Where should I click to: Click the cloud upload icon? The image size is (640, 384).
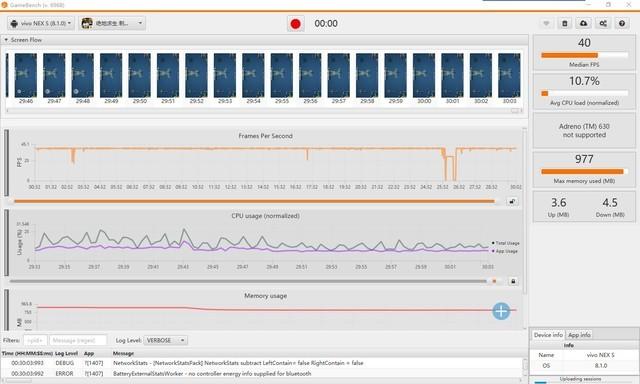[584, 23]
